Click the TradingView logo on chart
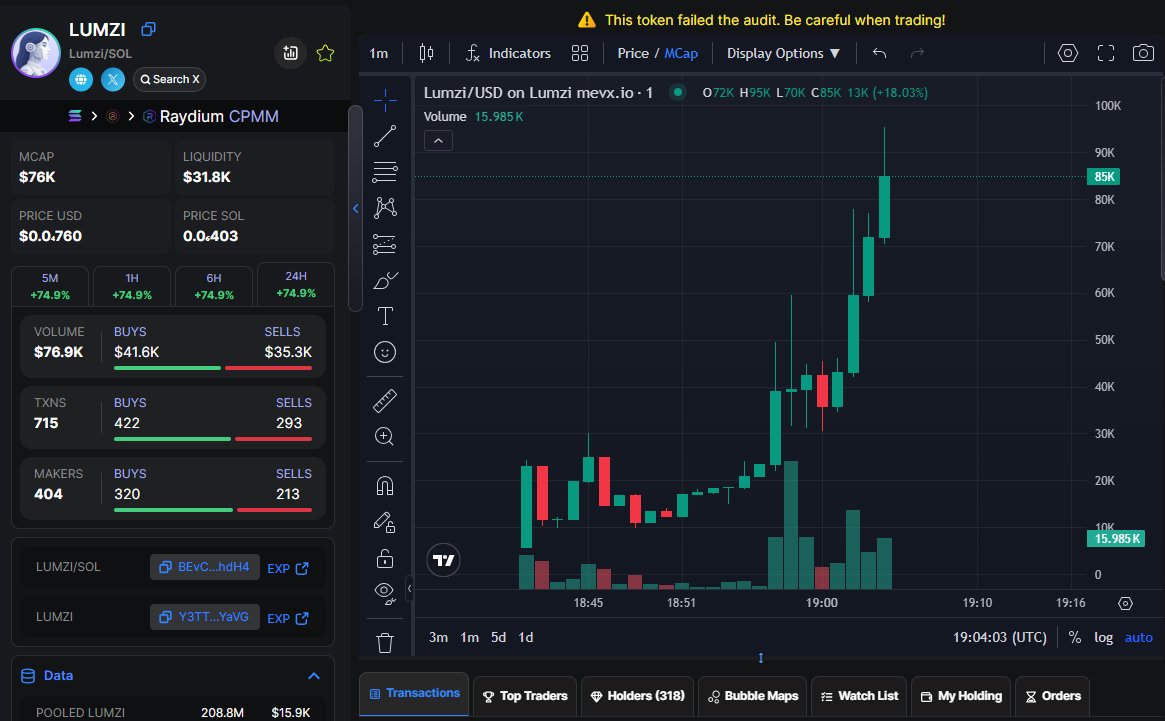The height and width of the screenshot is (721, 1165). tap(444, 560)
